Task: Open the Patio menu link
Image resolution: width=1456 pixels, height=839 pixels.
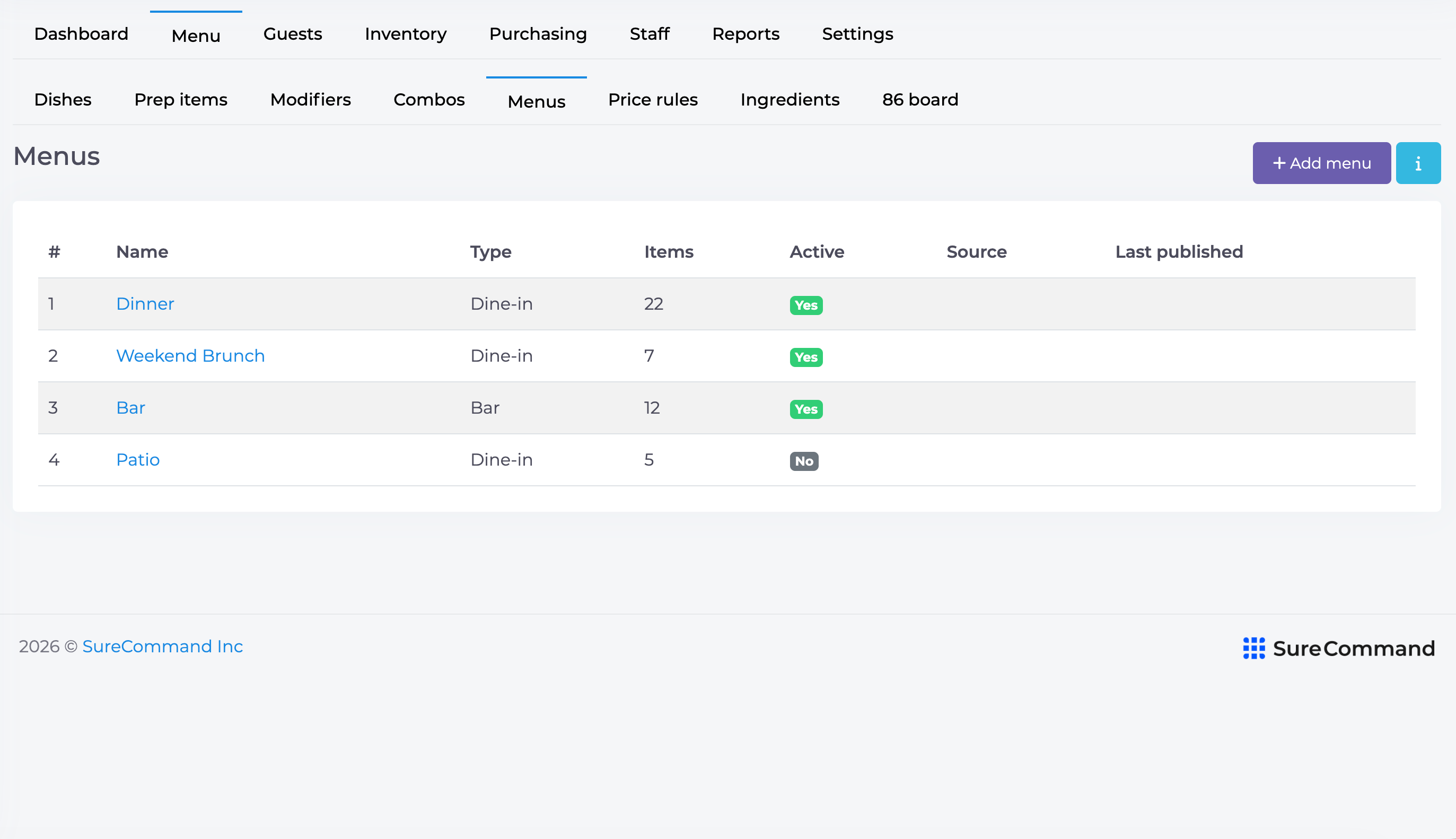Action: click(138, 459)
